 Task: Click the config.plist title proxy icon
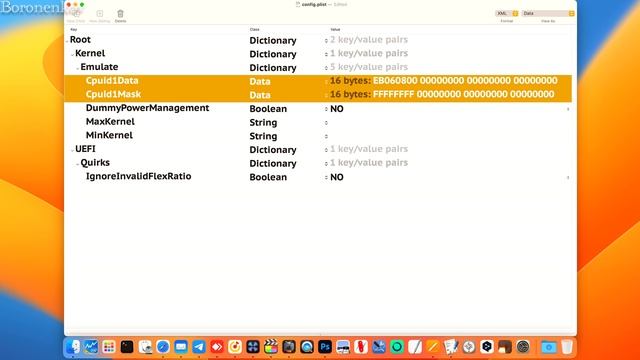(x=298, y=4)
